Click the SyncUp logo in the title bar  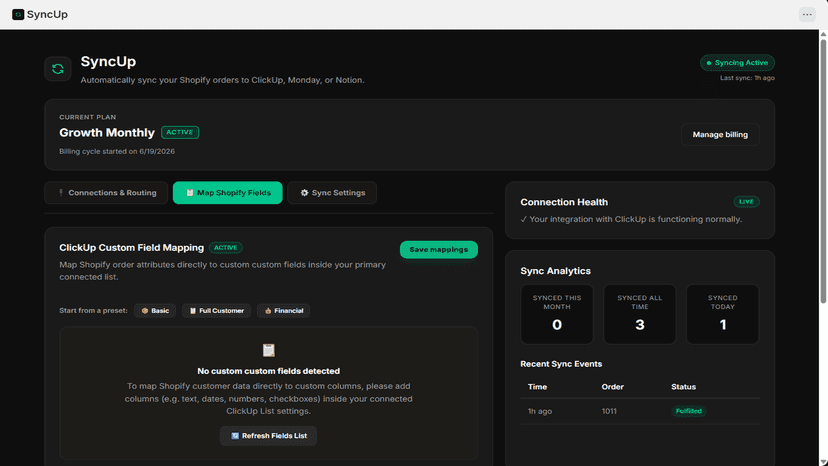[x=18, y=14]
